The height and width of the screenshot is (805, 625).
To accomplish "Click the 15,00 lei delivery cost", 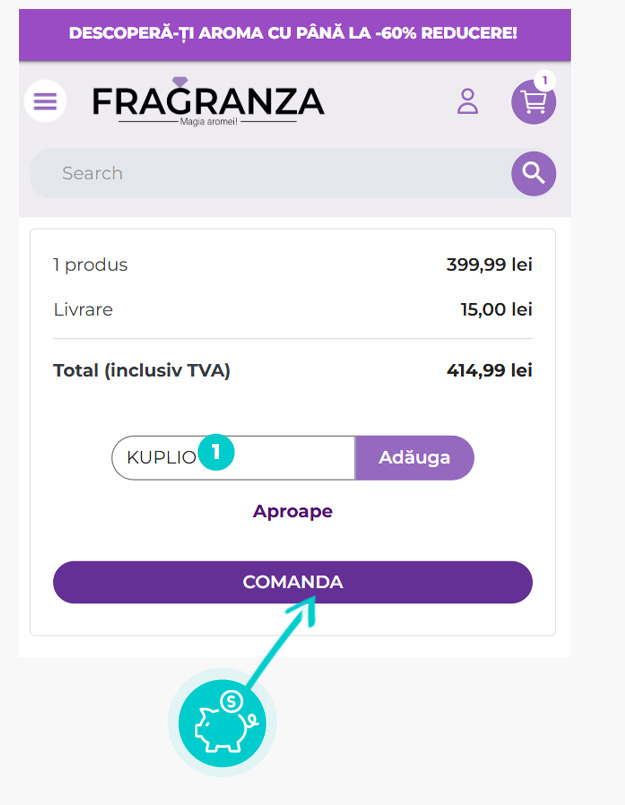I will pos(496,310).
